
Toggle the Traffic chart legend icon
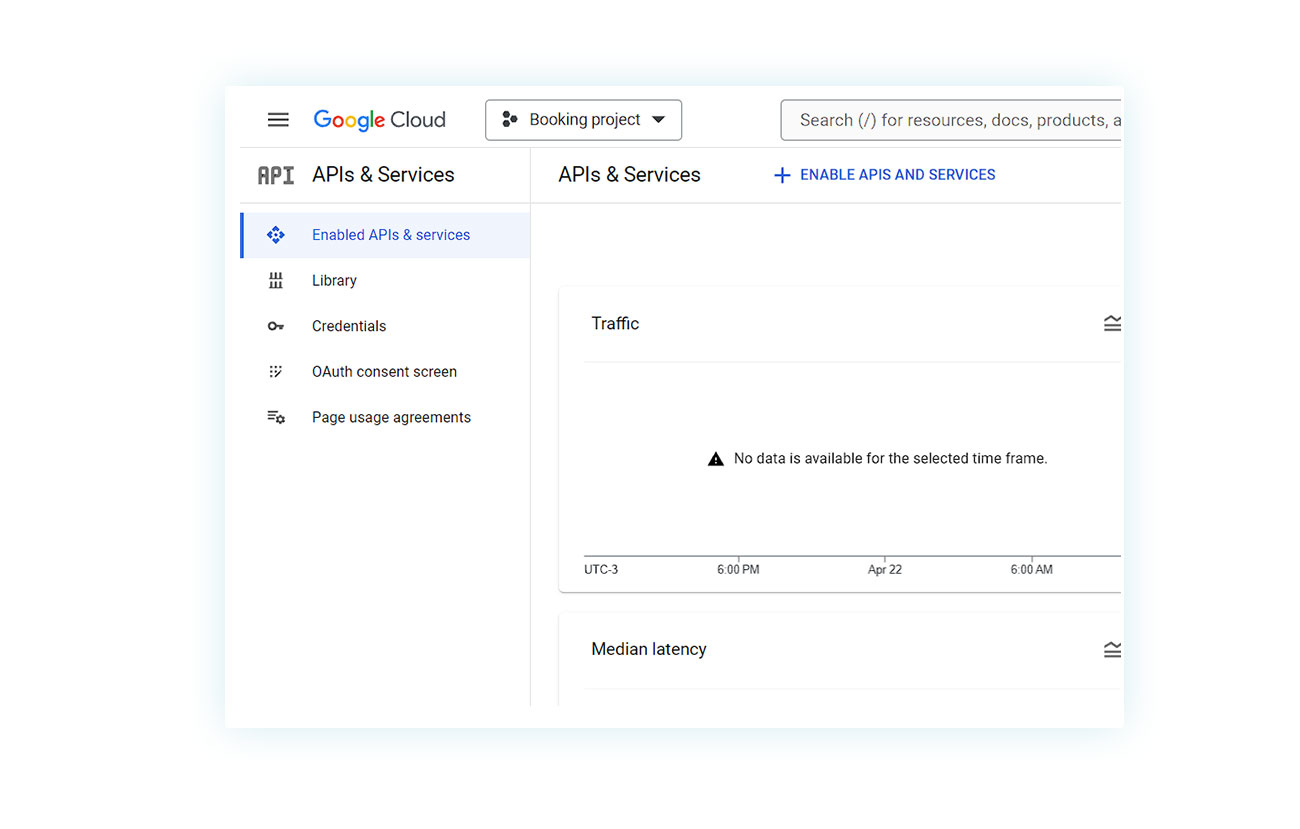pyautogui.click(x=1112, y=323)
